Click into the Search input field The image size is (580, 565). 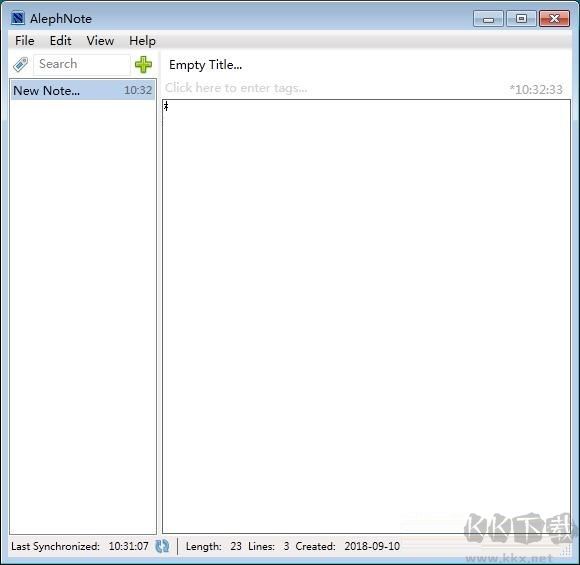[82, 64]
